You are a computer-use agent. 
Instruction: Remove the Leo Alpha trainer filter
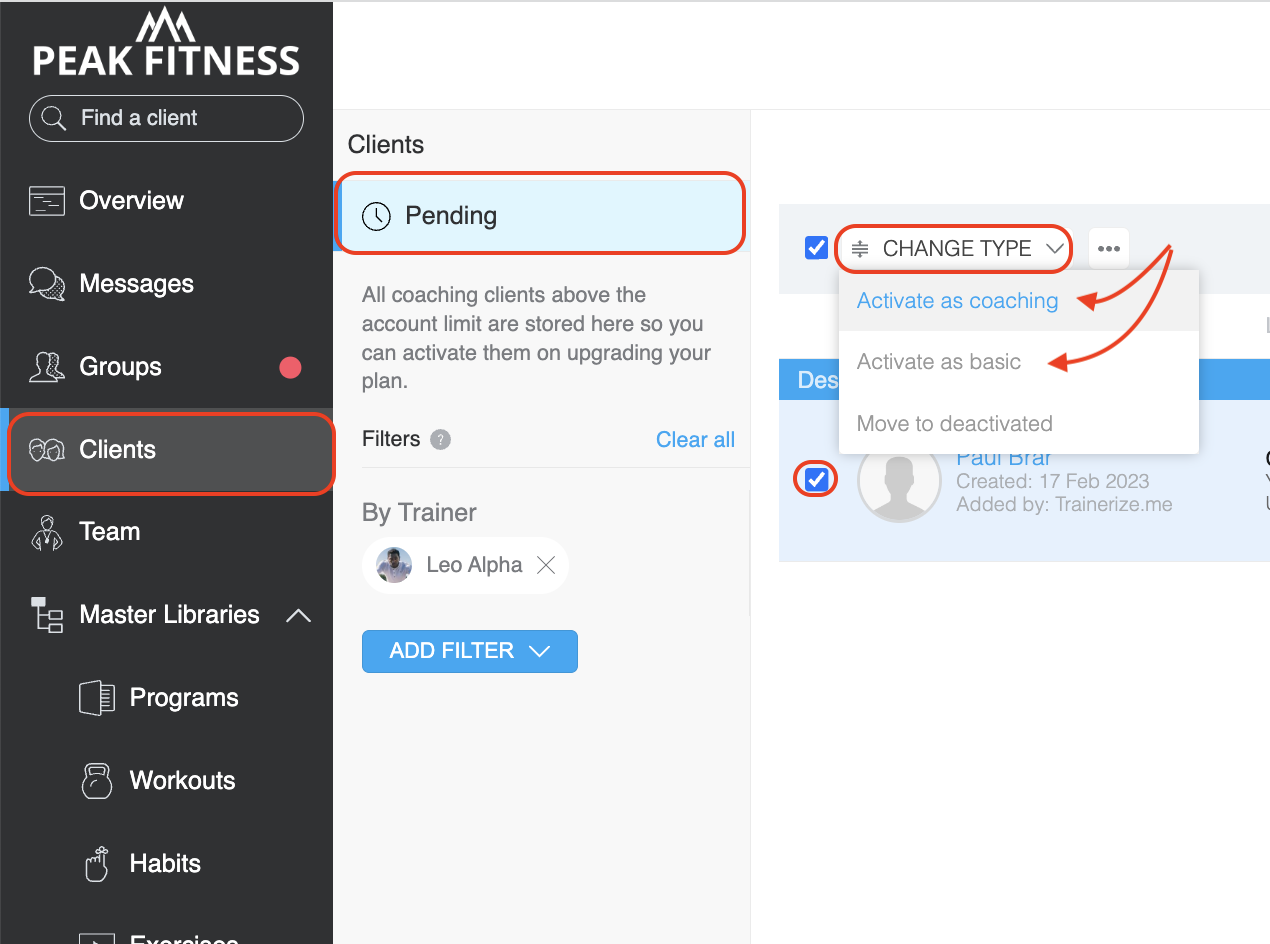click(546, 565)
